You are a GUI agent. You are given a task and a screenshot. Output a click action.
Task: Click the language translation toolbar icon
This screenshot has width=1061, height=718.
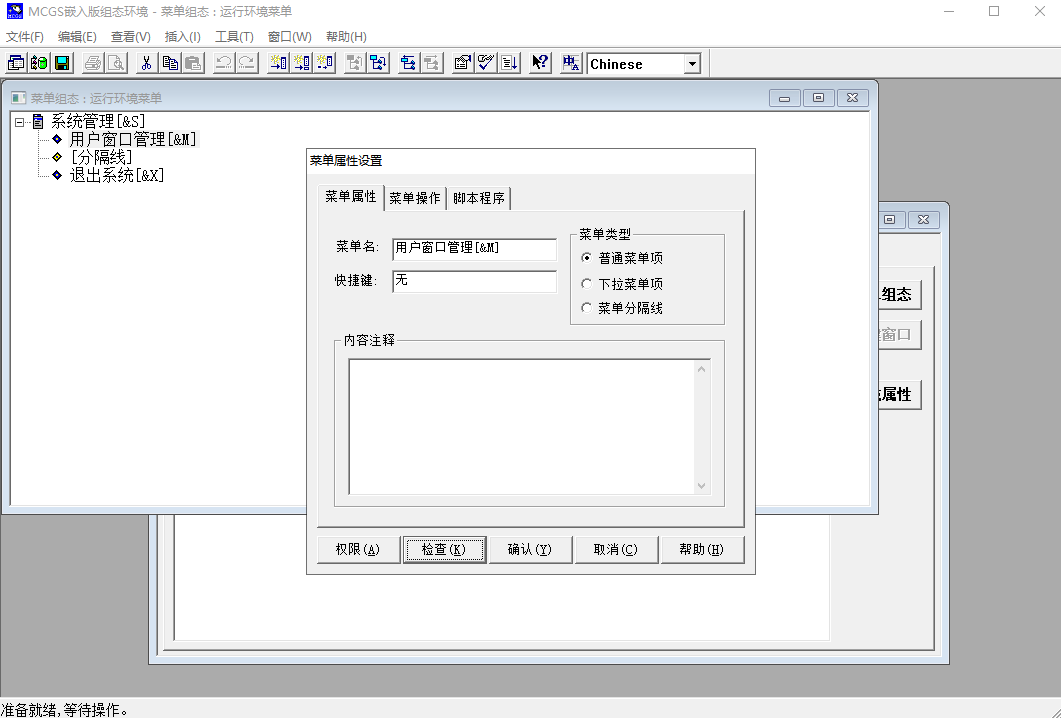click(x=570, y=63)
